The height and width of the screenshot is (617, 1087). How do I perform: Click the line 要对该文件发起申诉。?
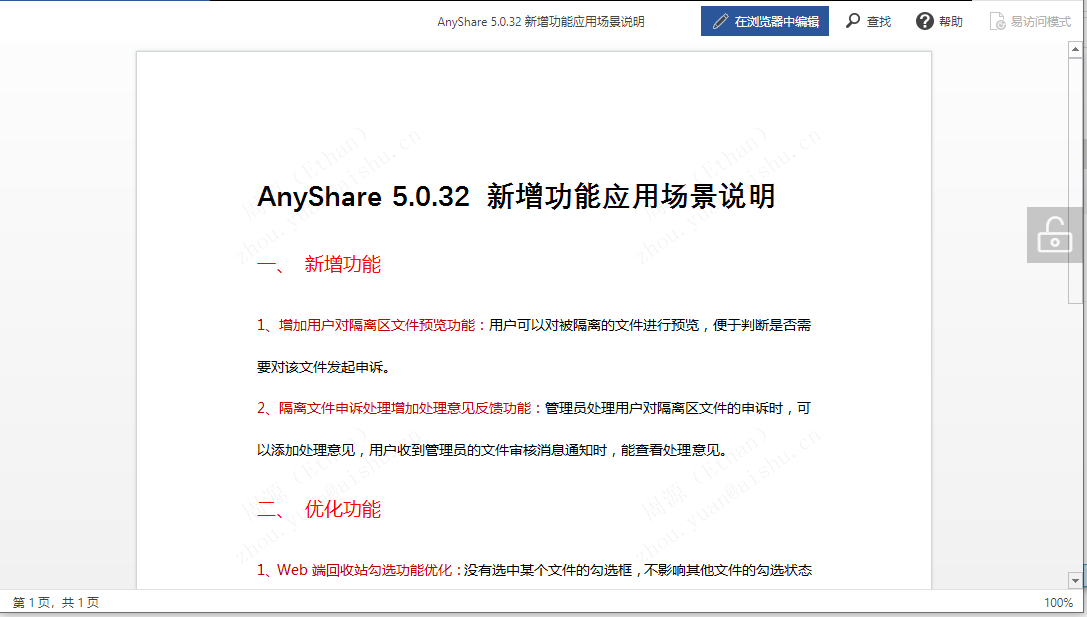click(x=324, y=367)
